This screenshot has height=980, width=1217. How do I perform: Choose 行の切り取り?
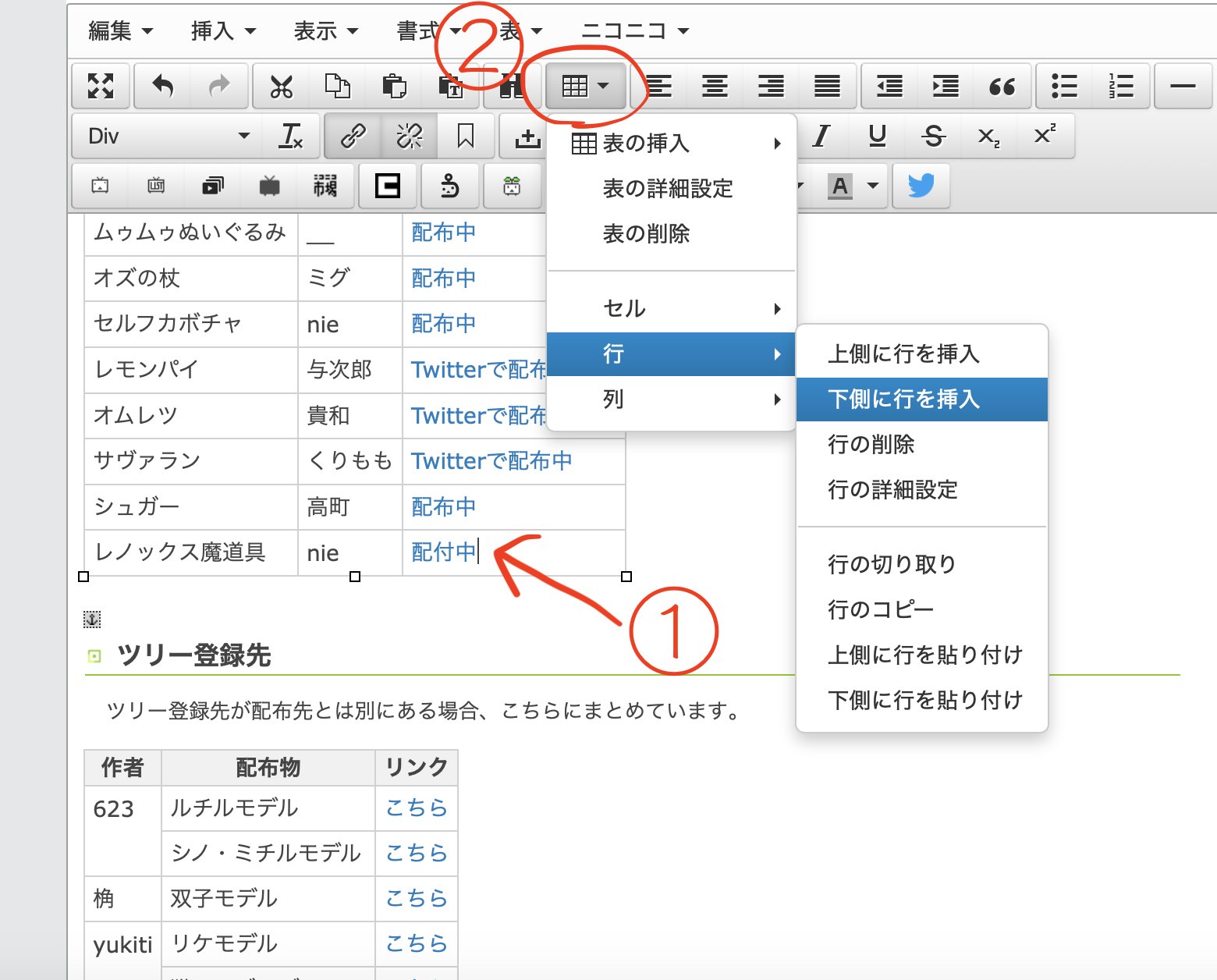click(922, 564)
